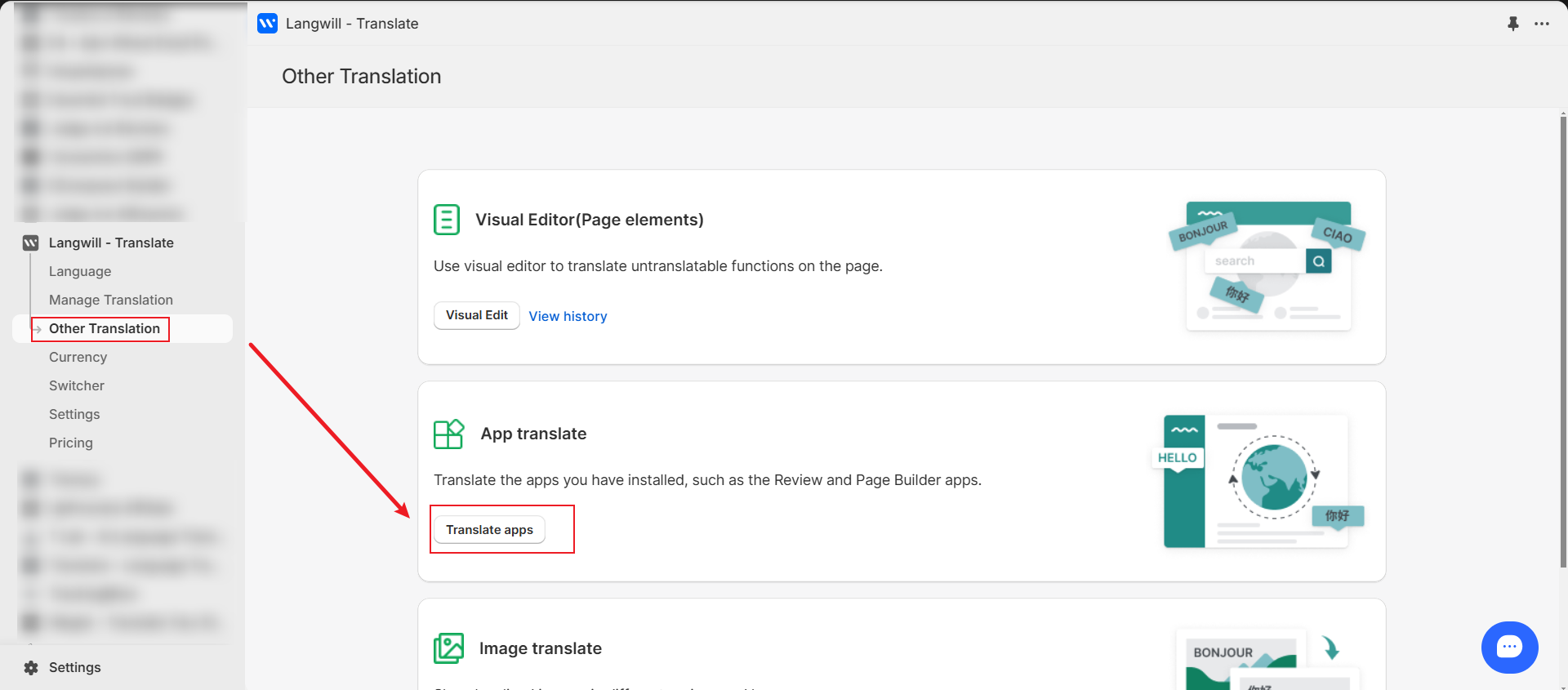Go to the Language page
The width and height of the screenshot is (1568, 690).
point(80,271)
